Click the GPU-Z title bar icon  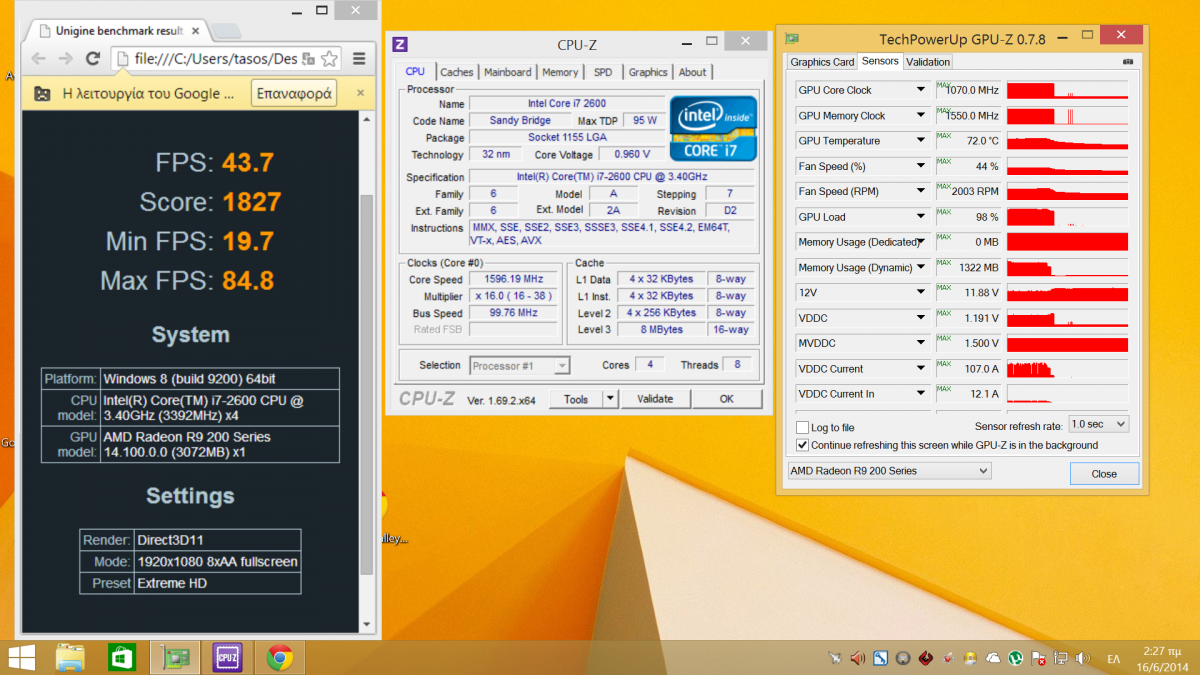(x=792, y=39)
